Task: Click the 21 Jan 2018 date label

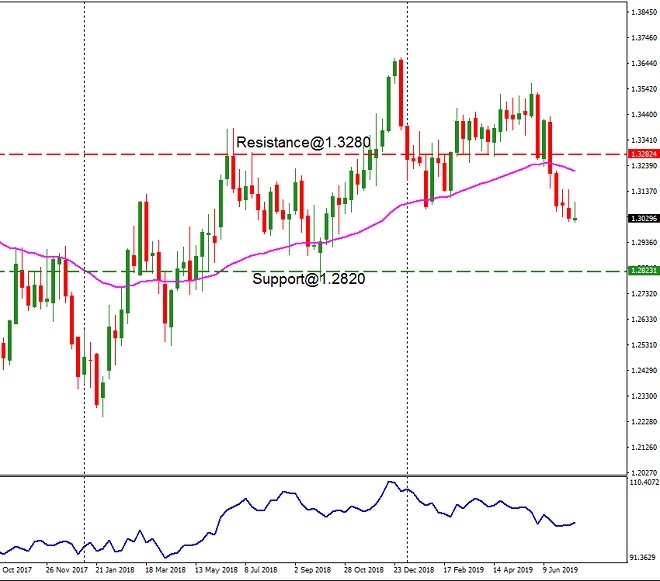Action: [115, 570]
